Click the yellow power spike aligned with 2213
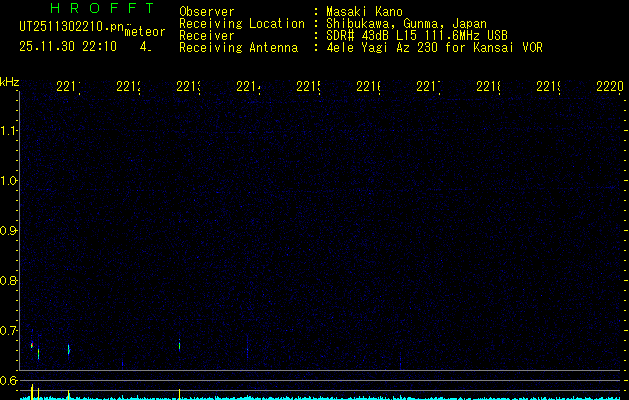Image resolution: width=629 pixels, height=400 pixels. tap(179, 394)
